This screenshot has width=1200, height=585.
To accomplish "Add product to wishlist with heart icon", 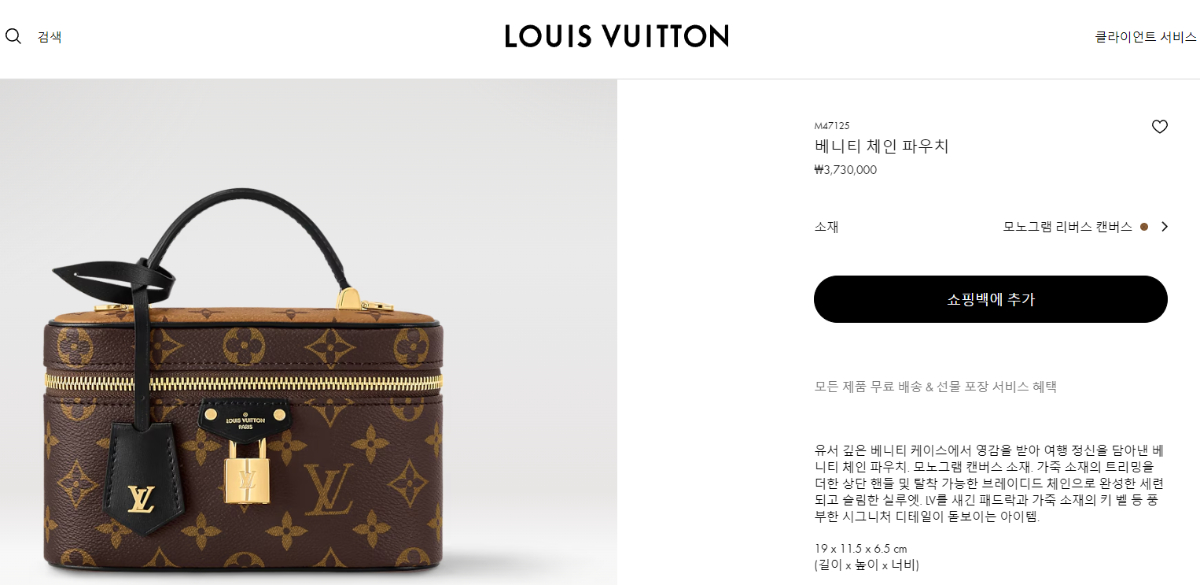I will coord(1159,127).
